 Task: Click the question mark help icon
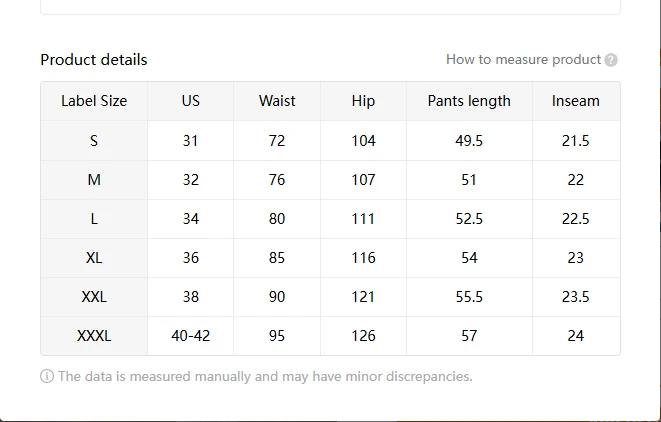(611, 60)
